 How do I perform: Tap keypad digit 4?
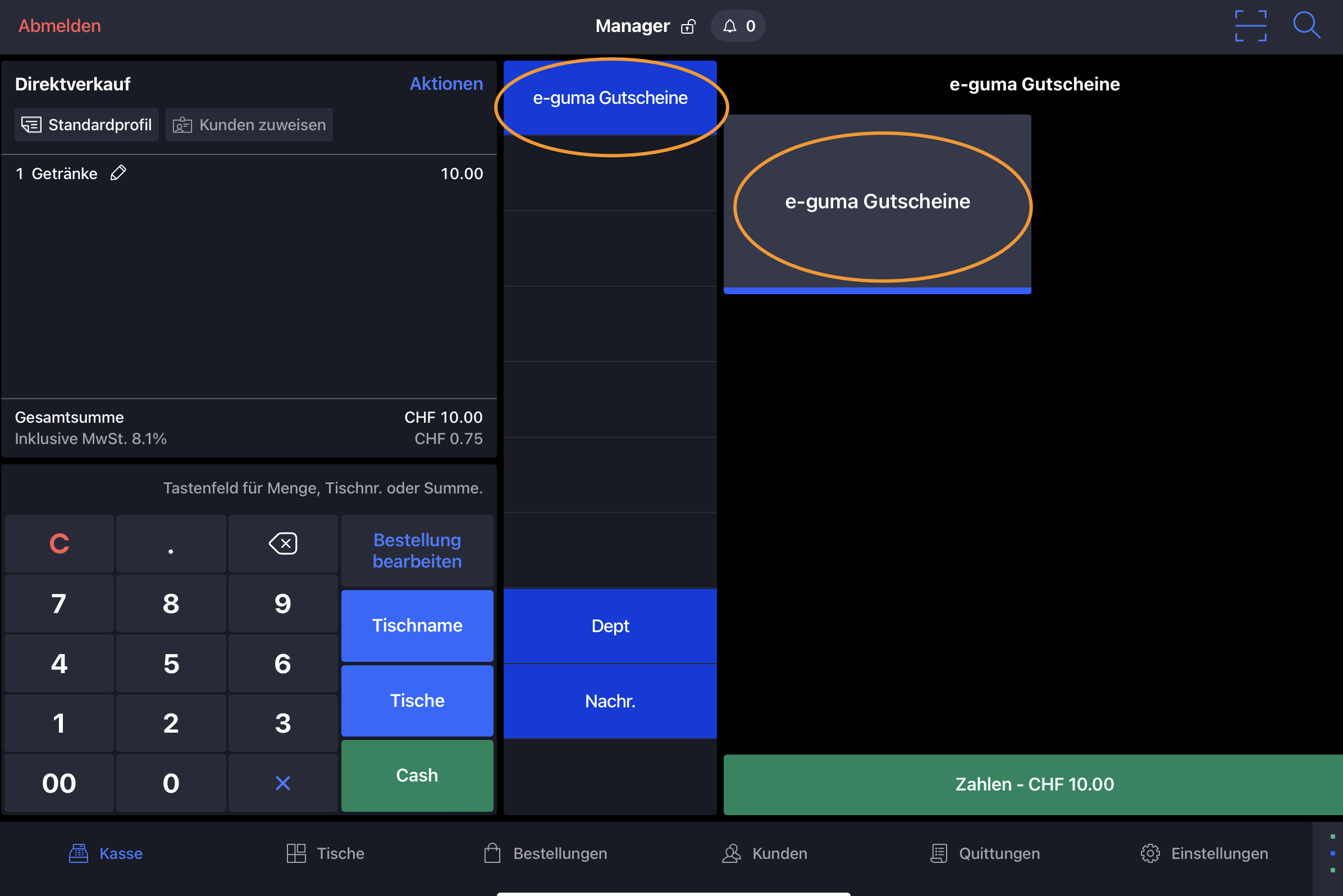tap(59, 664)
